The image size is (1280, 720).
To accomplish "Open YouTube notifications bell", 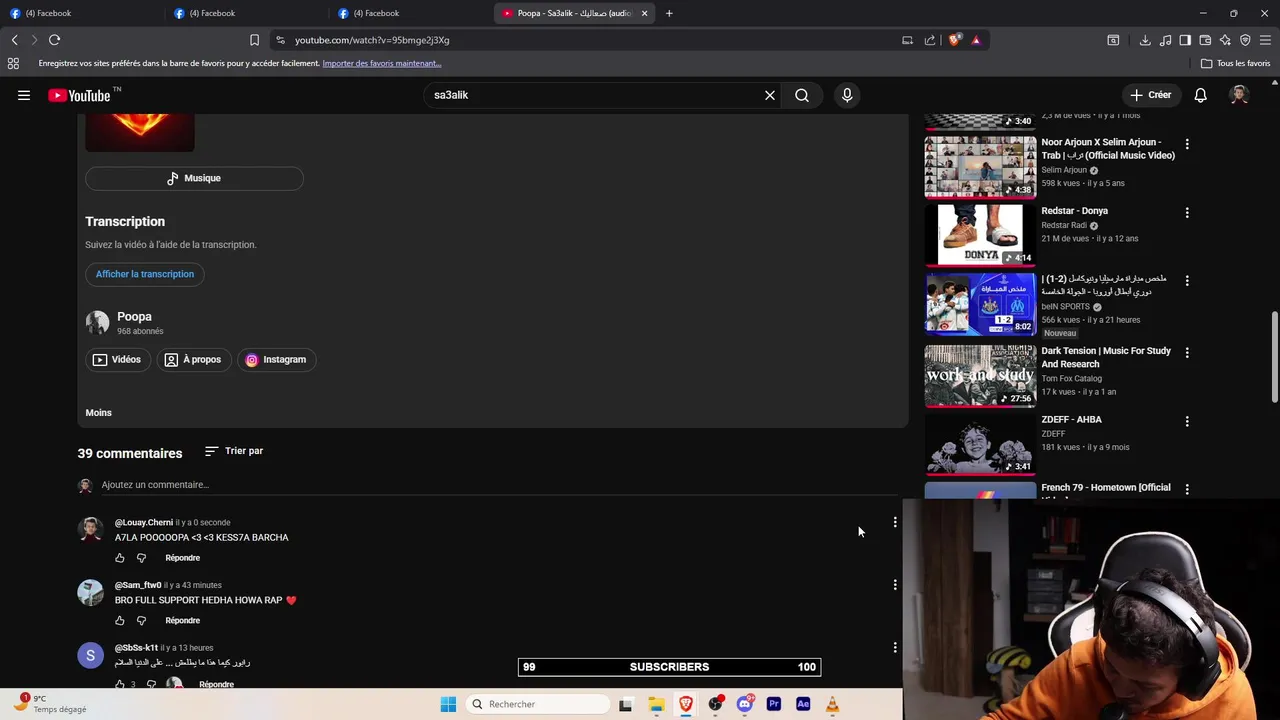I will click(x=1200, y=95).
